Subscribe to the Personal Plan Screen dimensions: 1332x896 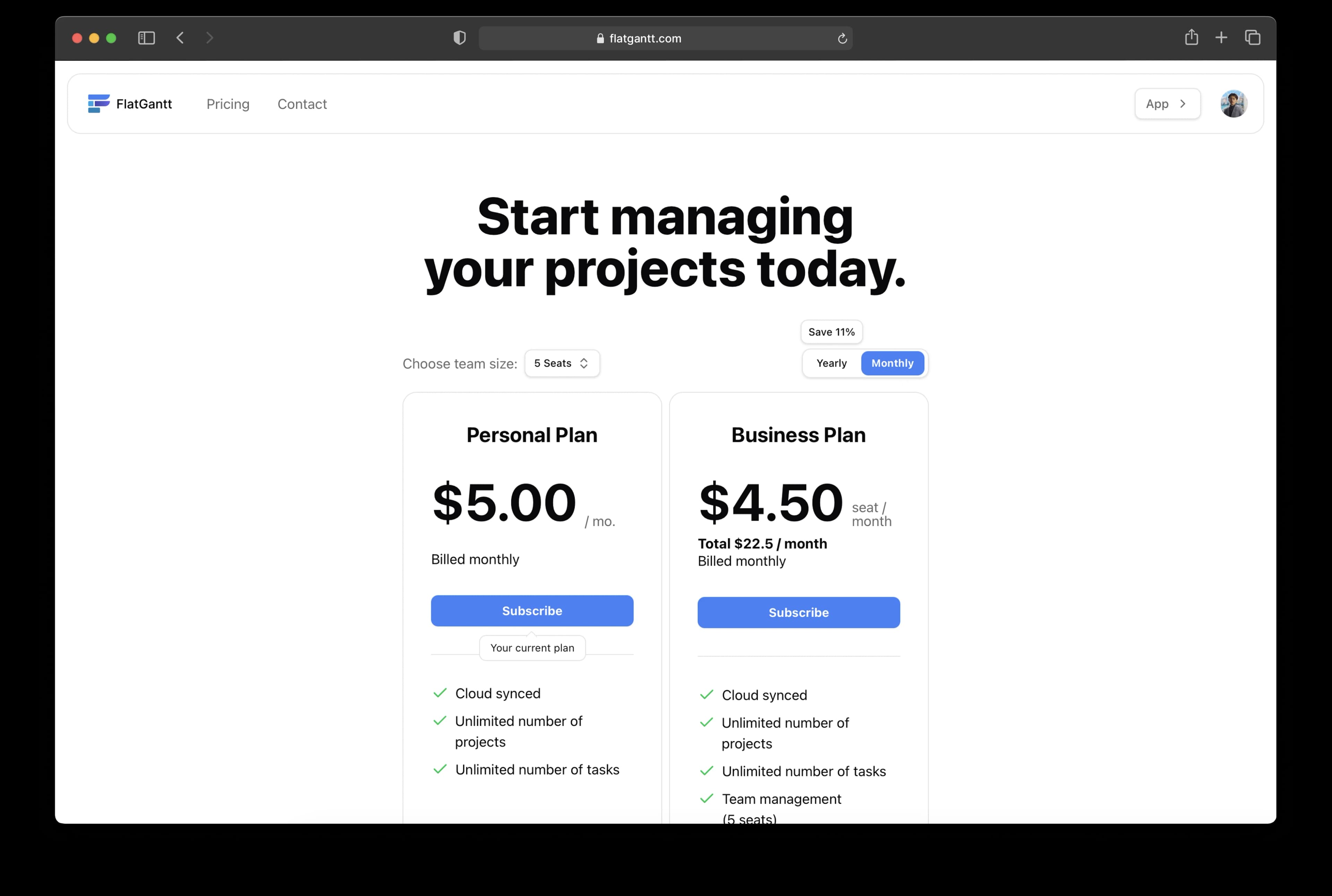[x=532, y=610]
